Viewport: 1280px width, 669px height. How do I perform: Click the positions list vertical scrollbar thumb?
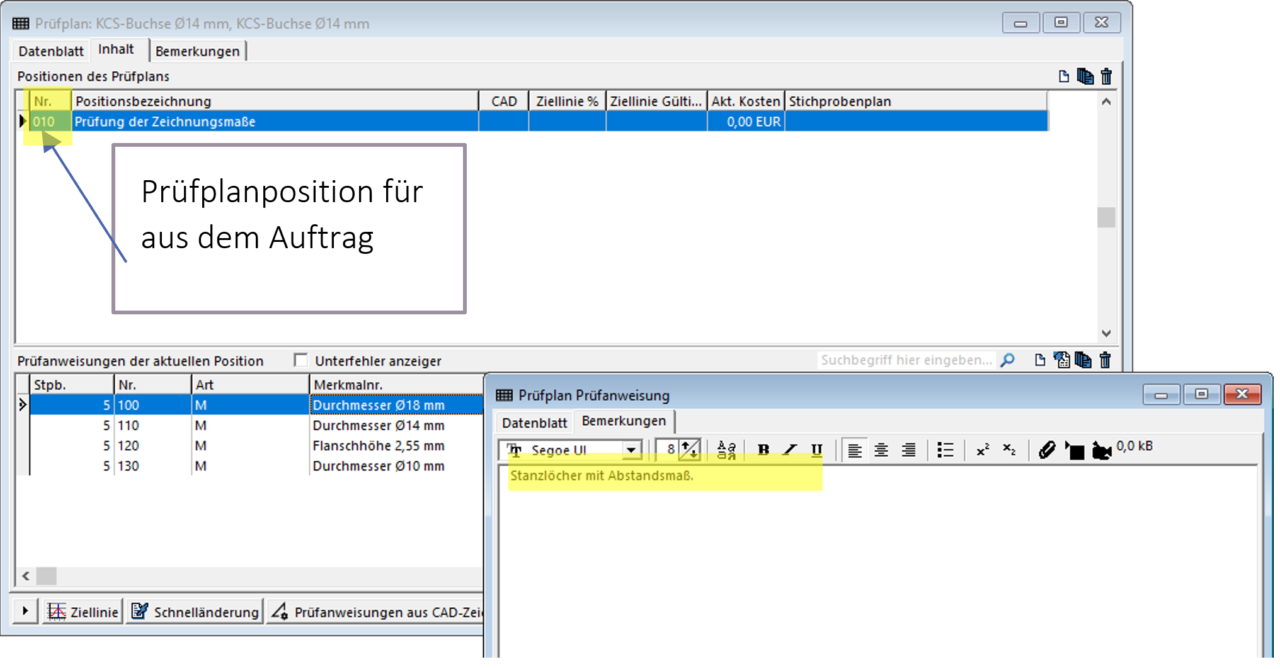(1105, 217)
